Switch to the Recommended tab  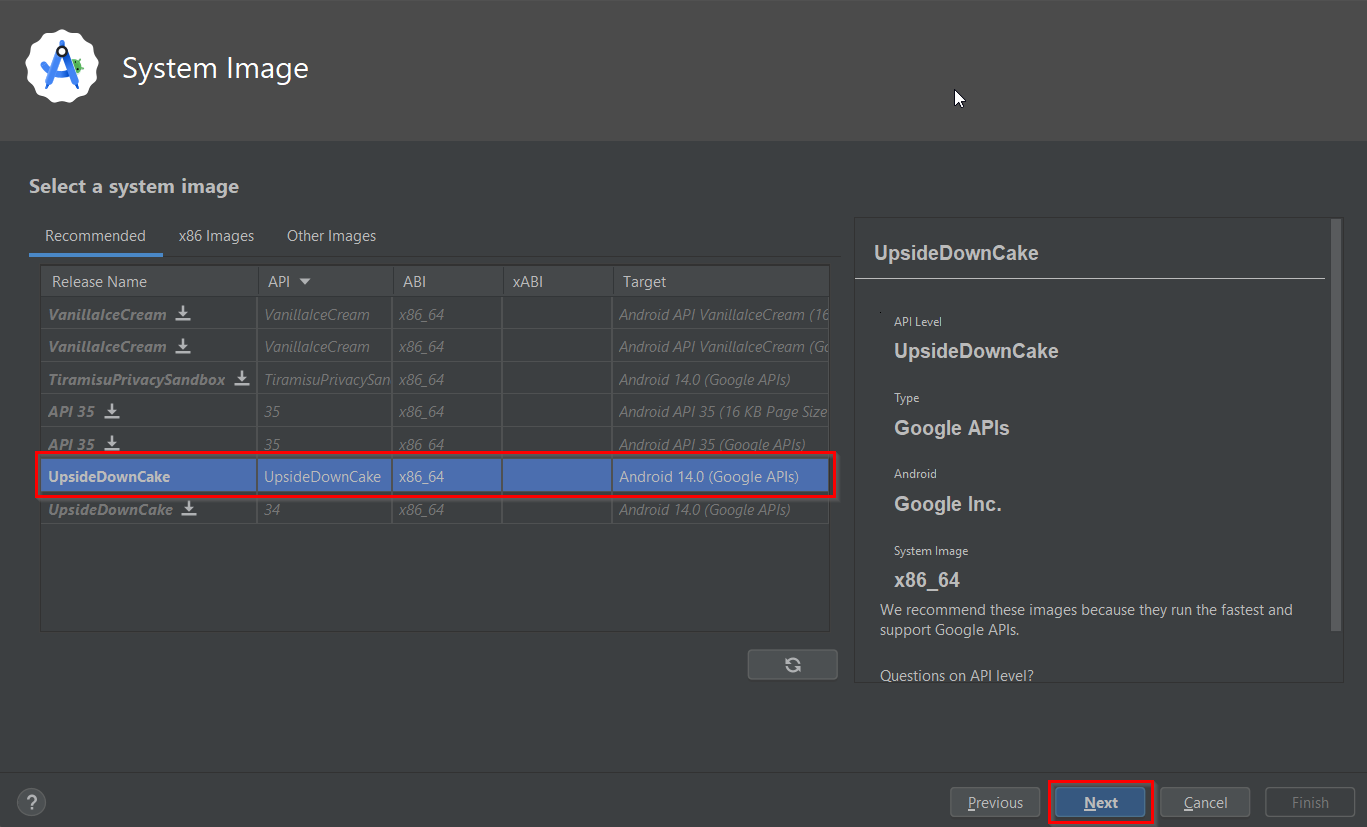pyautogui.click(x=95, y=236)
